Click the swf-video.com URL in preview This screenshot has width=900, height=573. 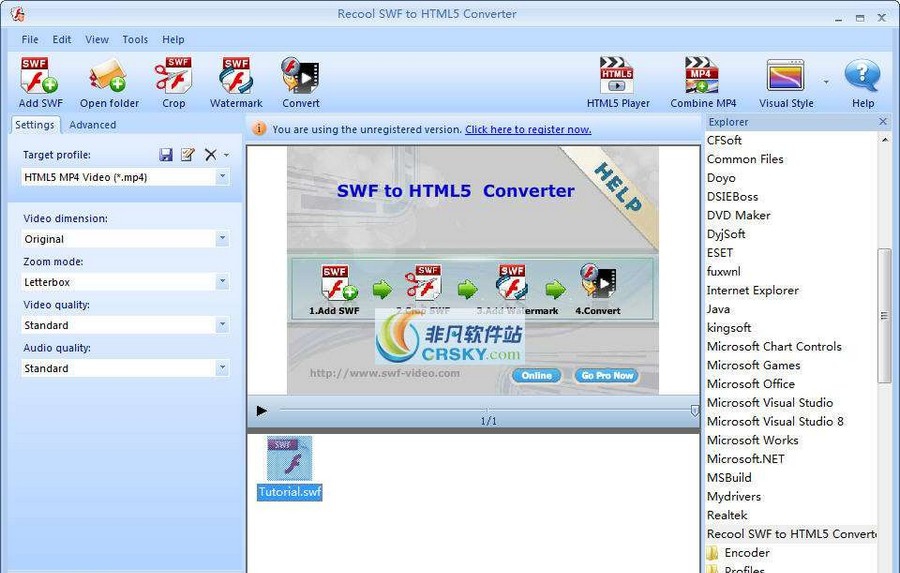[384, 373]
